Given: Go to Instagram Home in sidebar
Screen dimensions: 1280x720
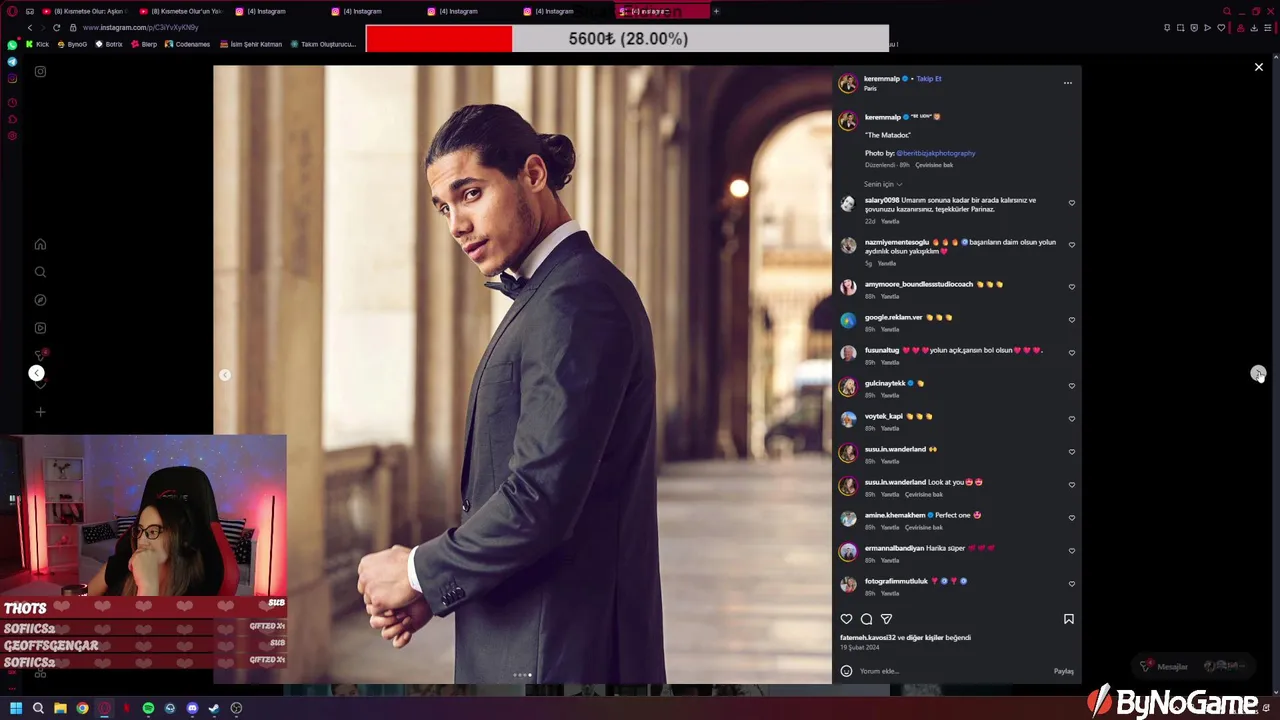Looking at the screenshot, I should point(40,244).
